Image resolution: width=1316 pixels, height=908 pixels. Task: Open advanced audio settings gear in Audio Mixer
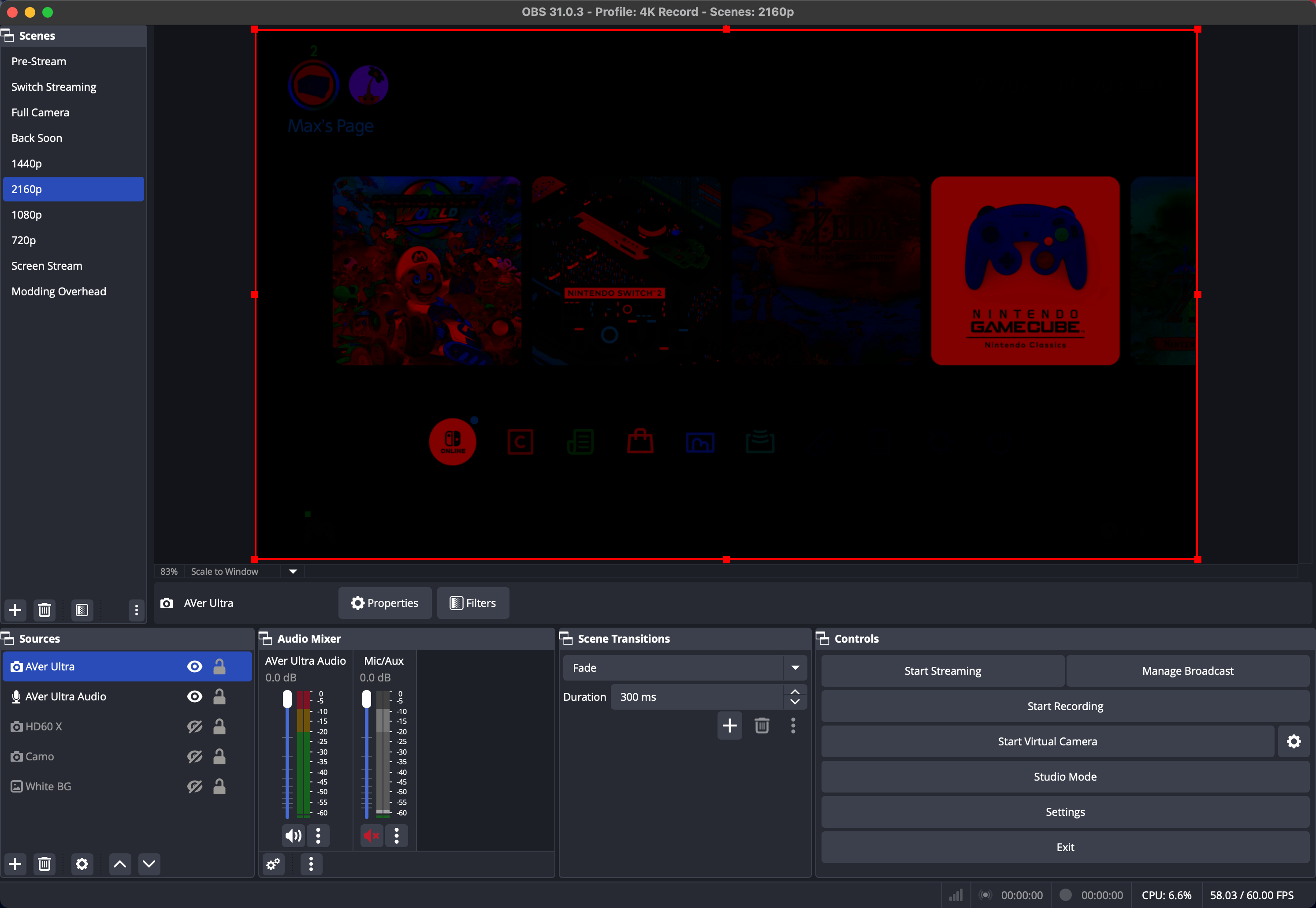[x=272, y=863]
